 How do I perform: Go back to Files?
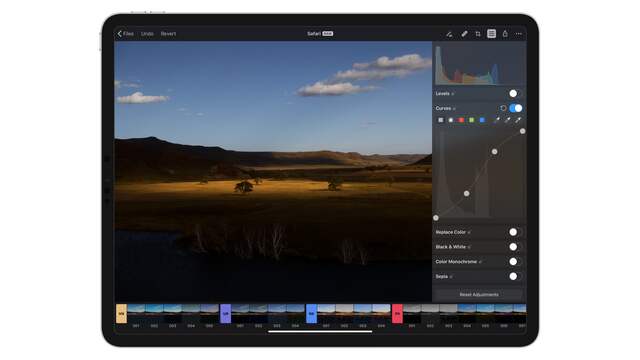[x=126, y=34]
